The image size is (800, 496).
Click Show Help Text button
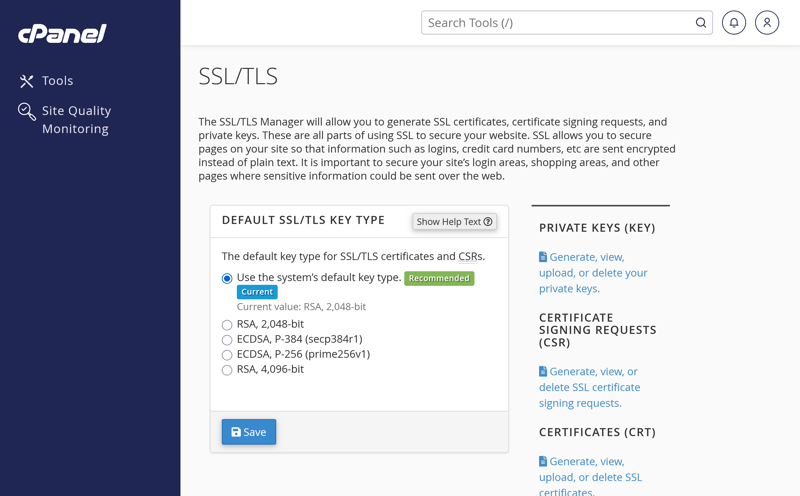(454, 221)
